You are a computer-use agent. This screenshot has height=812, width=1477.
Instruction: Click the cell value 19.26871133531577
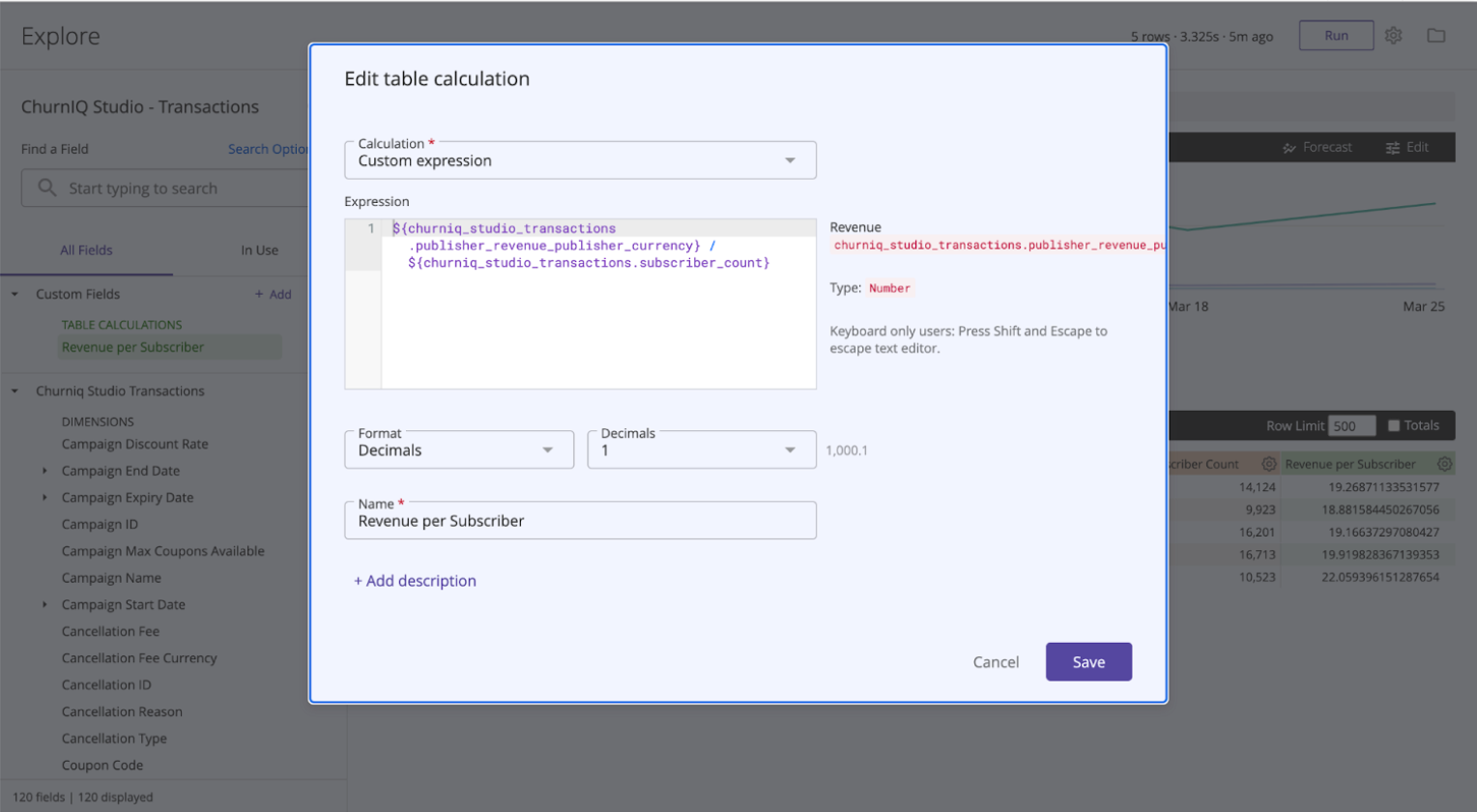[x=1383, y=487]
